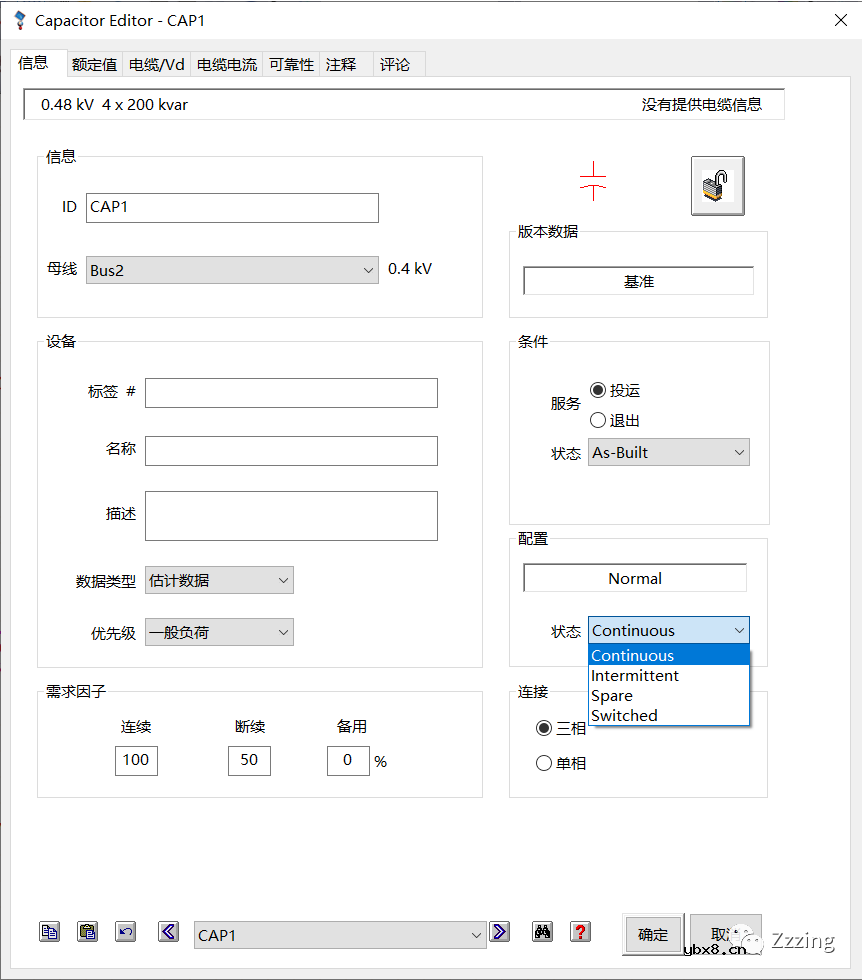
Task: Click the 基准 version data button
Action: click(x=637, y=280)
